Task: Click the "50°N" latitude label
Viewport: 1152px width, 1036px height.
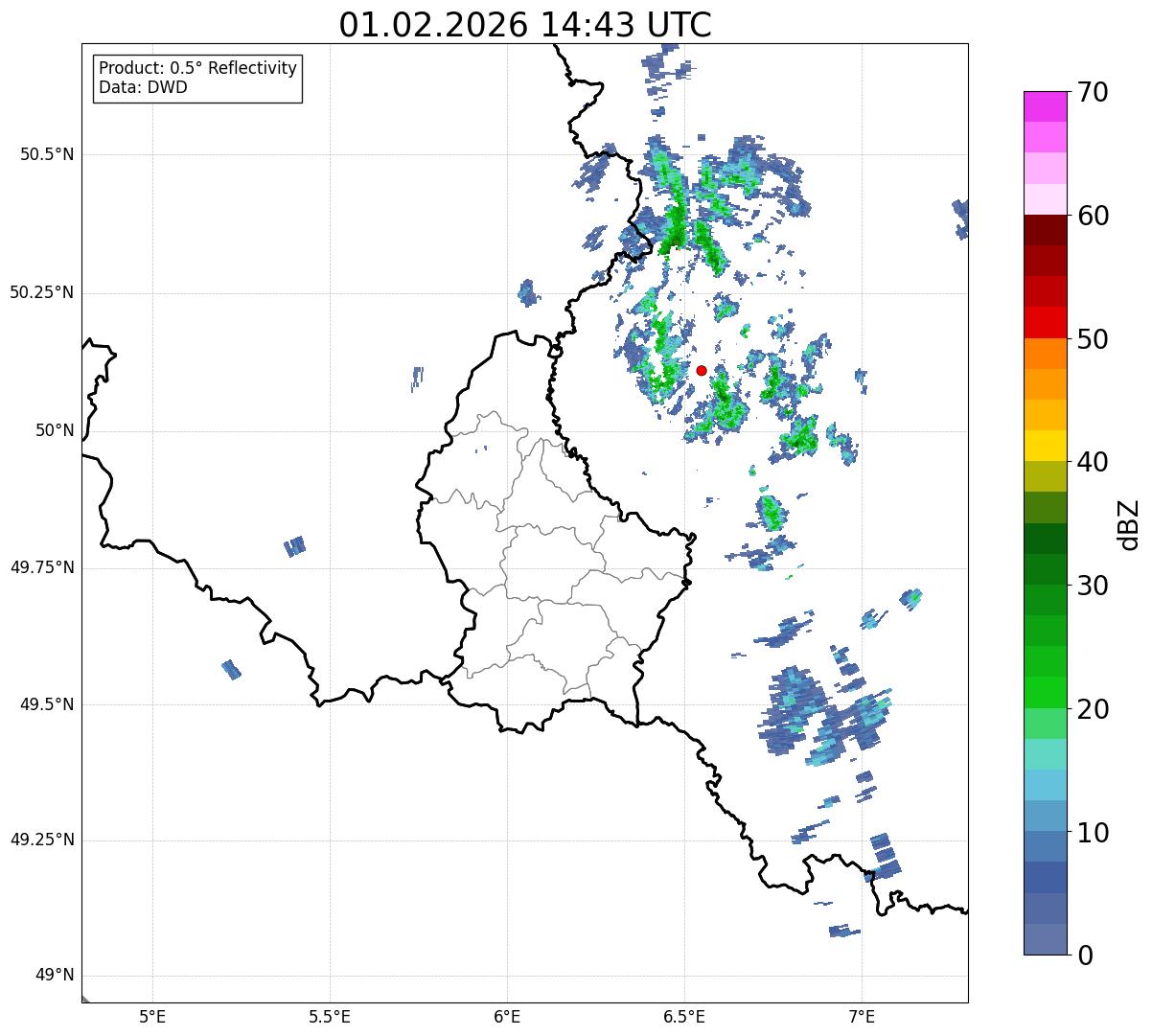Action: [x=55, y=431]
